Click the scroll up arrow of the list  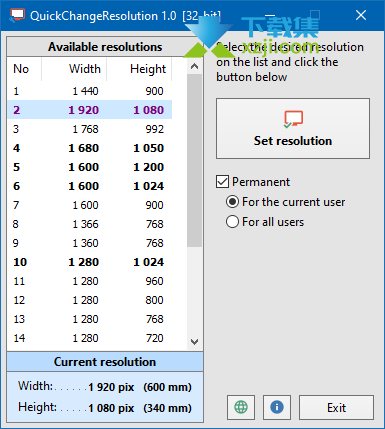click(x=195, y=66)
